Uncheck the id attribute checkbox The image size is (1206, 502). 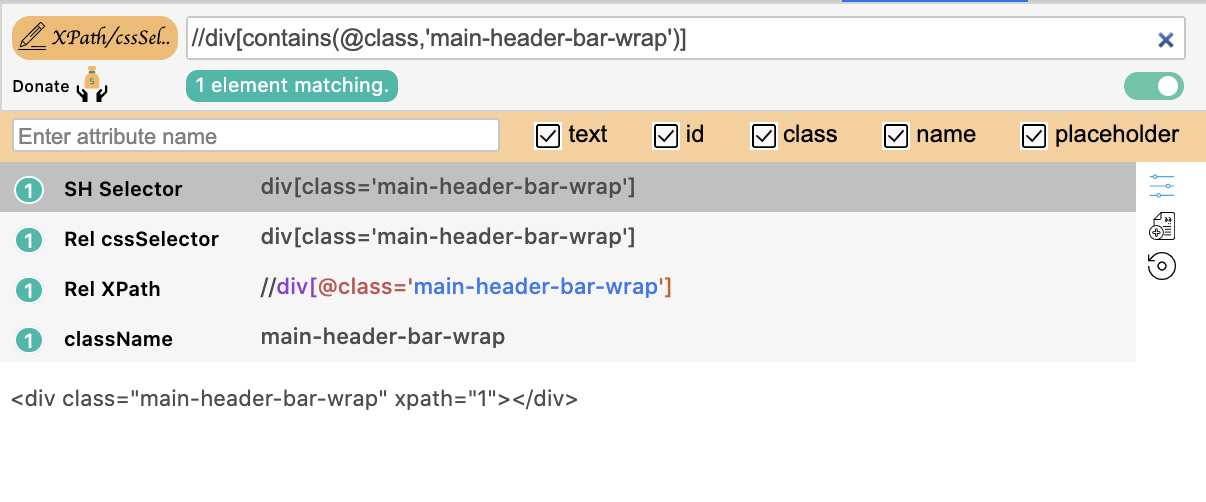coord(665,136)
